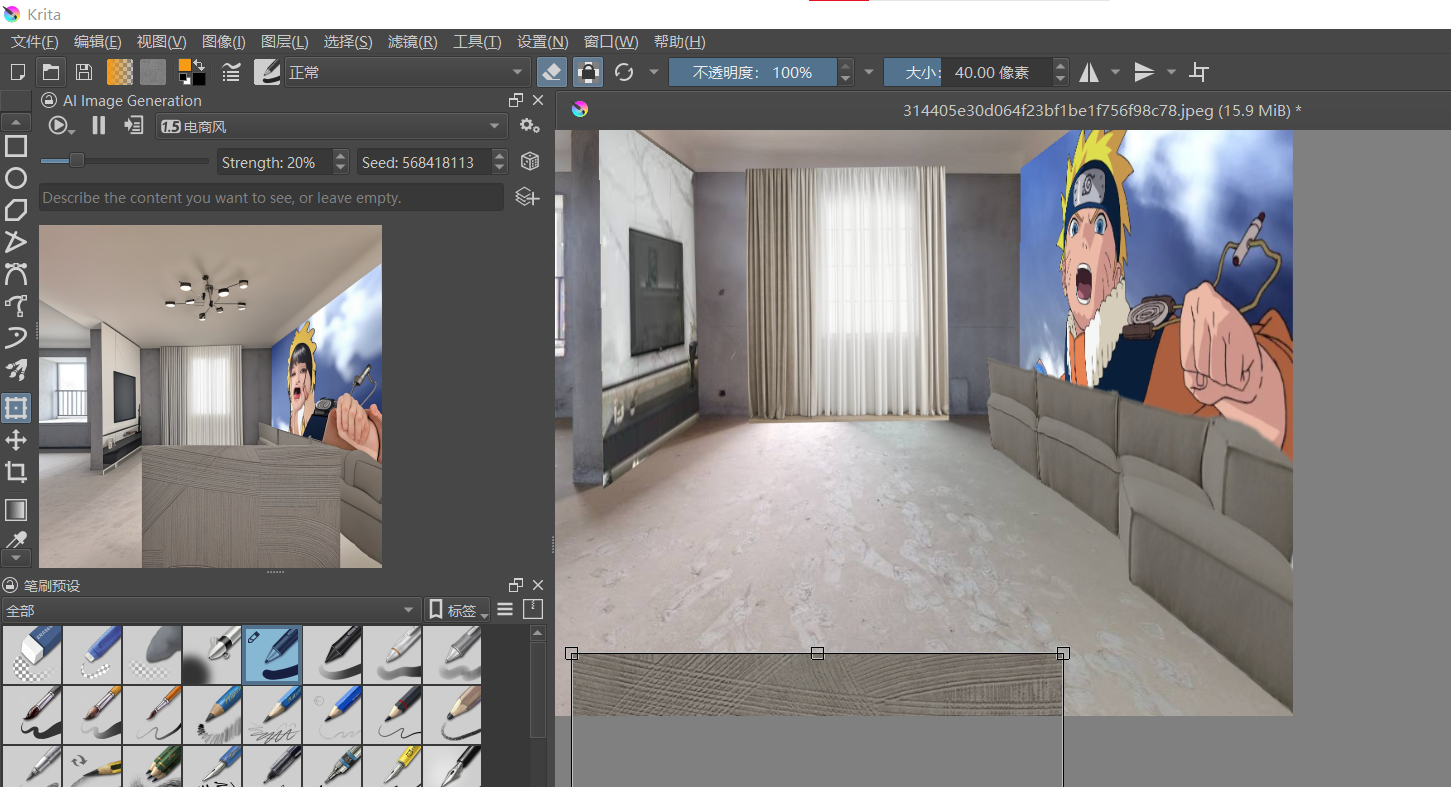This screenshot has height=787, width=1451.
Task: Float the AI Image Generation docker
Action: point(516,100)
